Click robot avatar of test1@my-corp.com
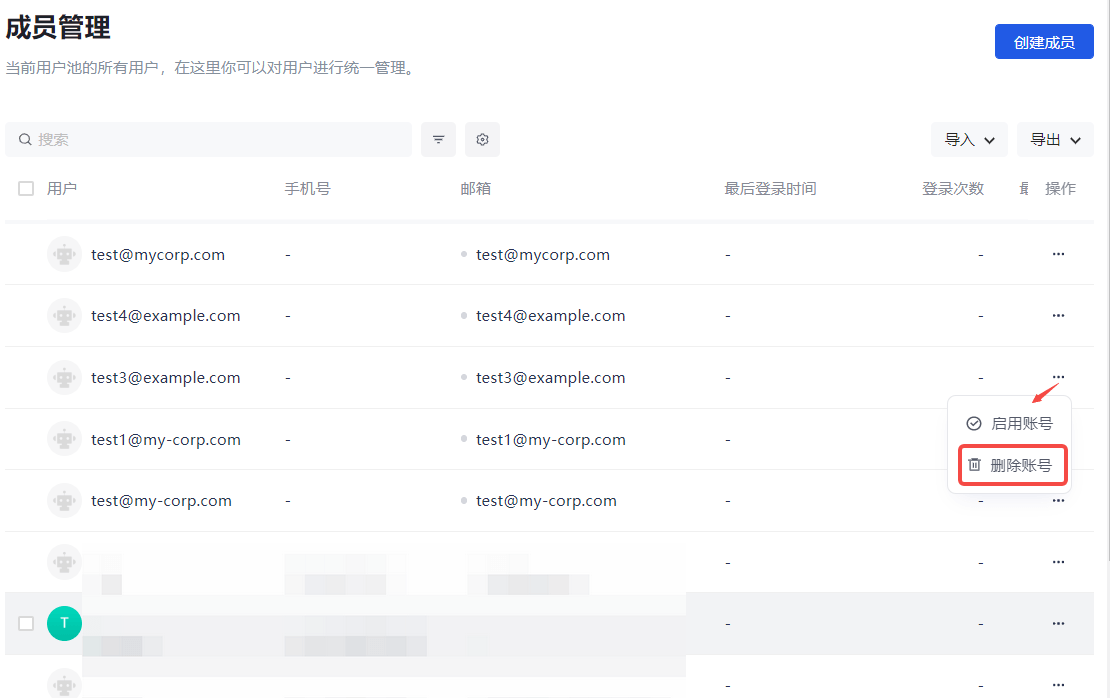This screenshot has height=698, width=1110. 65,439
